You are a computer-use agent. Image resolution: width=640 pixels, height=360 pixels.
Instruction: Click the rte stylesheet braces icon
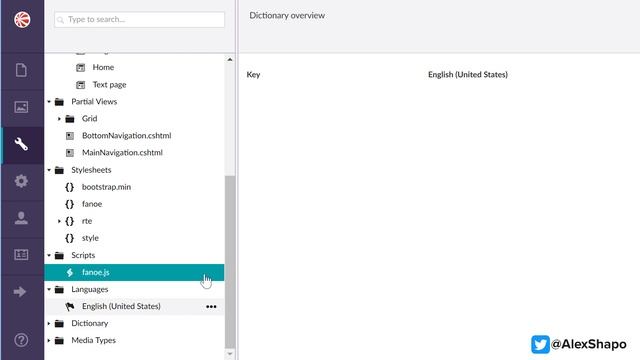(x=69, y=221)
